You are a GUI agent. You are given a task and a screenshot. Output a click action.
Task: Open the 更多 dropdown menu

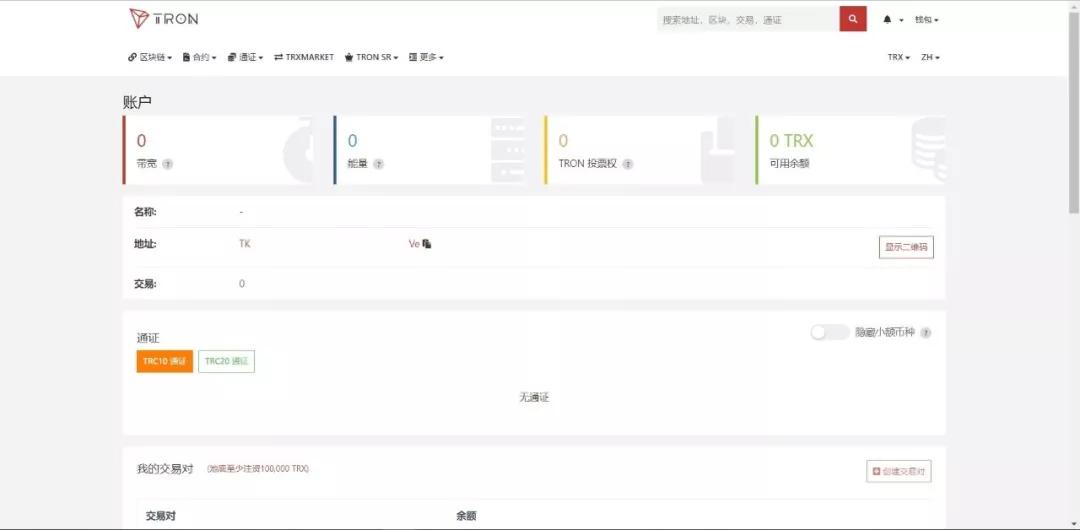coord(426,57)
